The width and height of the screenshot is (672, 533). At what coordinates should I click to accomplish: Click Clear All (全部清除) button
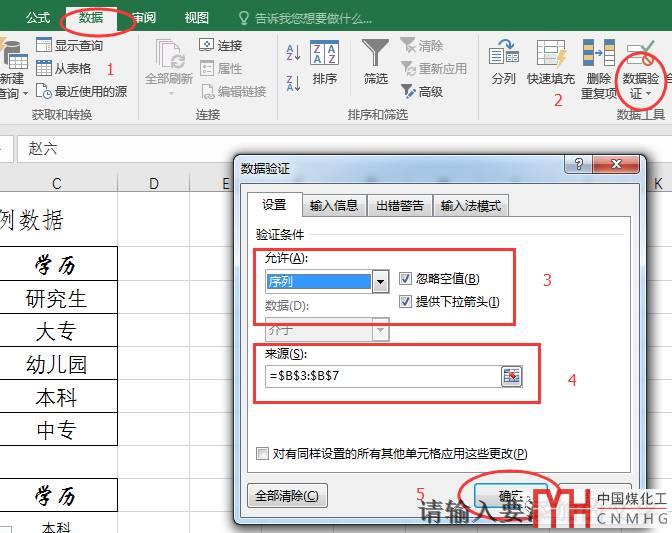click(287, 496)
